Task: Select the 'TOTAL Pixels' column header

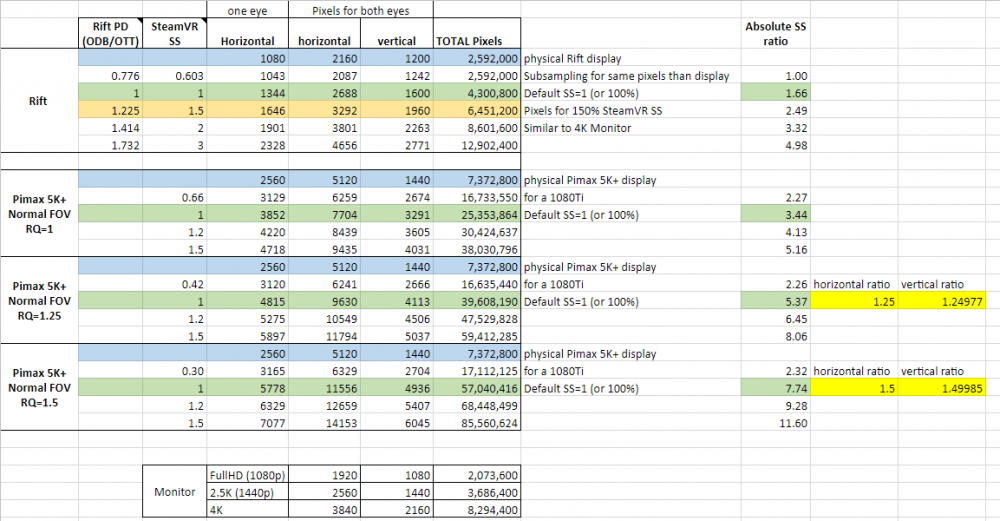Action: tap(477, 33)
